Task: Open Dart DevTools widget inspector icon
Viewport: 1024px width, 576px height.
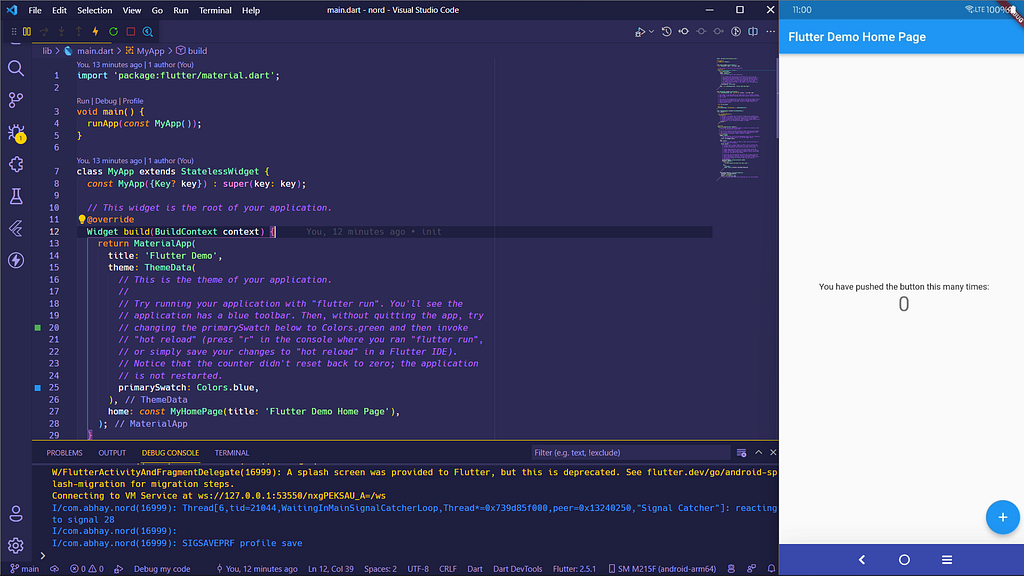Action: pos(148,31)
